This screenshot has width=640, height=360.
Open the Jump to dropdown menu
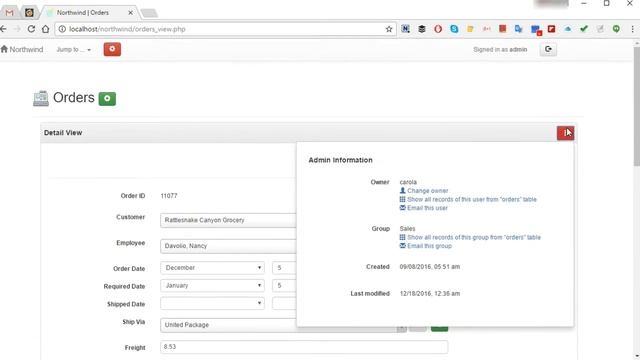click(73, 49)
